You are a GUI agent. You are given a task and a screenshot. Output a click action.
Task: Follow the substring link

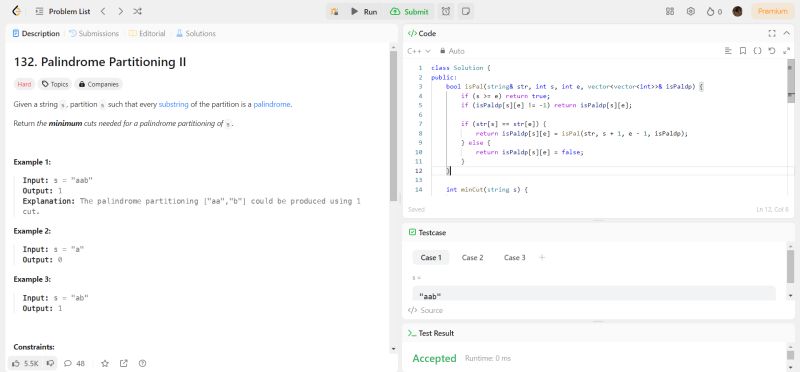(x=173, y=104)
